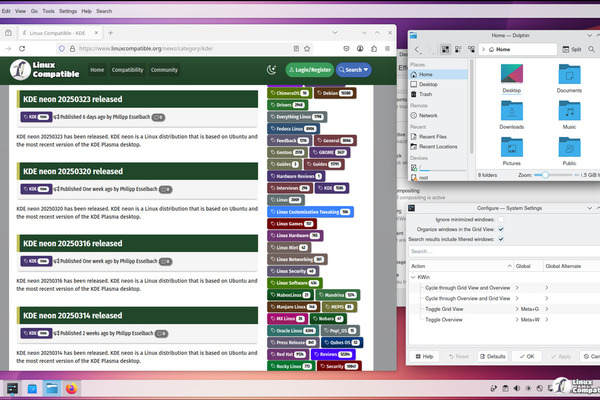Toggle Search results include filtered windows
The width and height of the screenshot is (600, 400).
(x=501, y=239)
